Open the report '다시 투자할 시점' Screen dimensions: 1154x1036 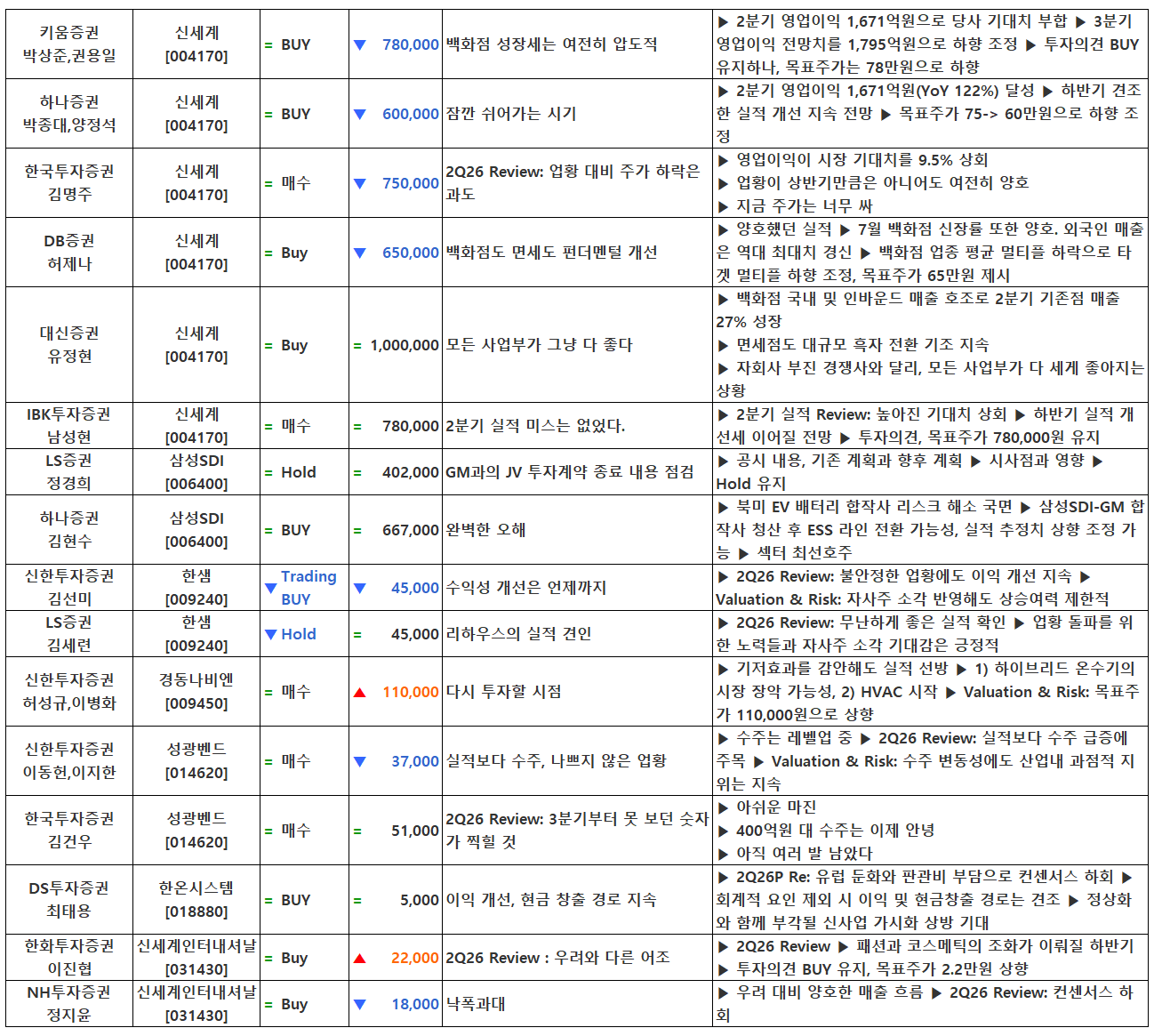[x=503, y=692]
